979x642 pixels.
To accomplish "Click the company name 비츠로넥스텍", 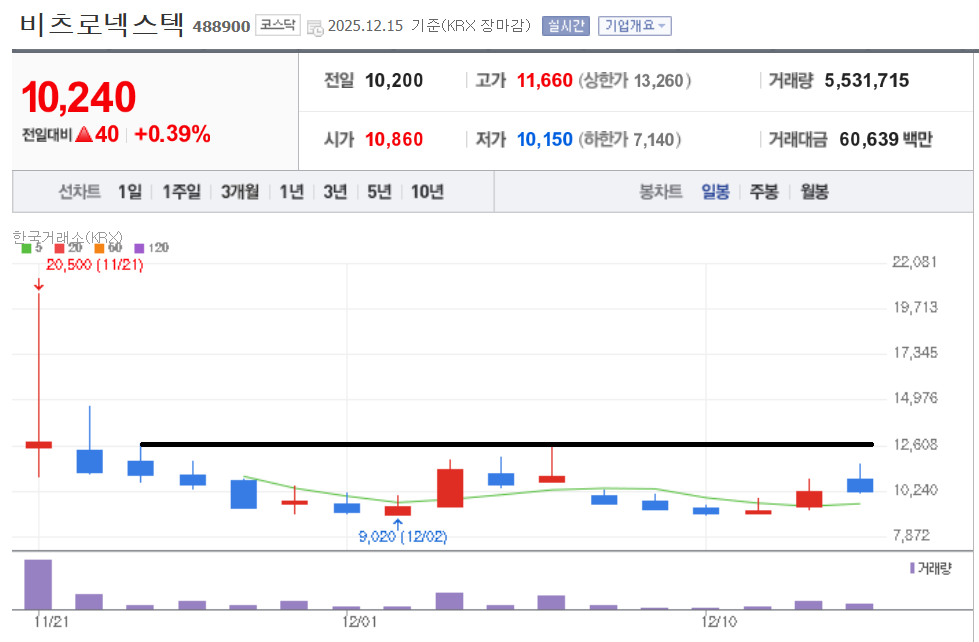I will pos(102,24).
